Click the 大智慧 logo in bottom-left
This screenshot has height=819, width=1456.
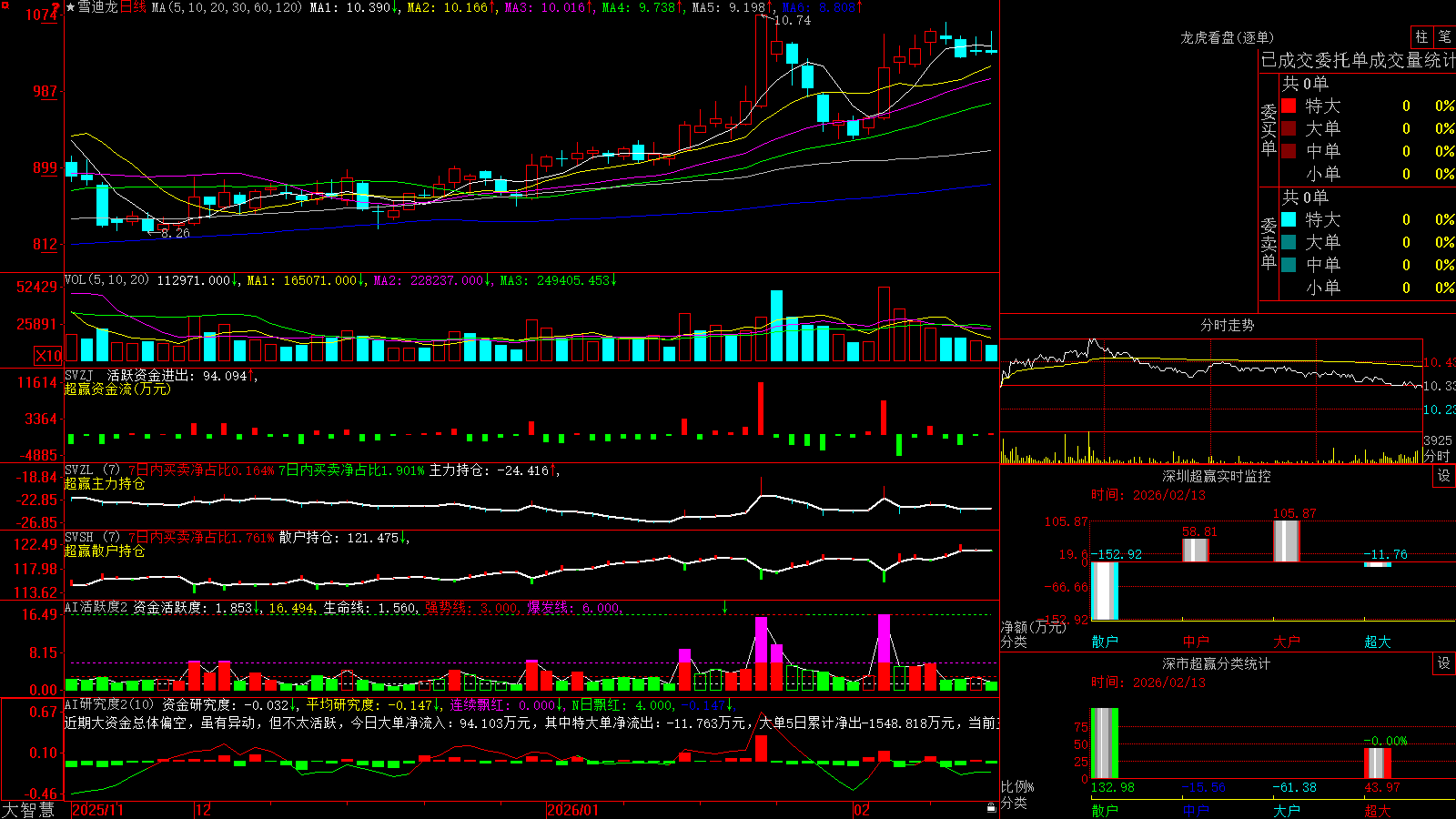coord(28,809)
